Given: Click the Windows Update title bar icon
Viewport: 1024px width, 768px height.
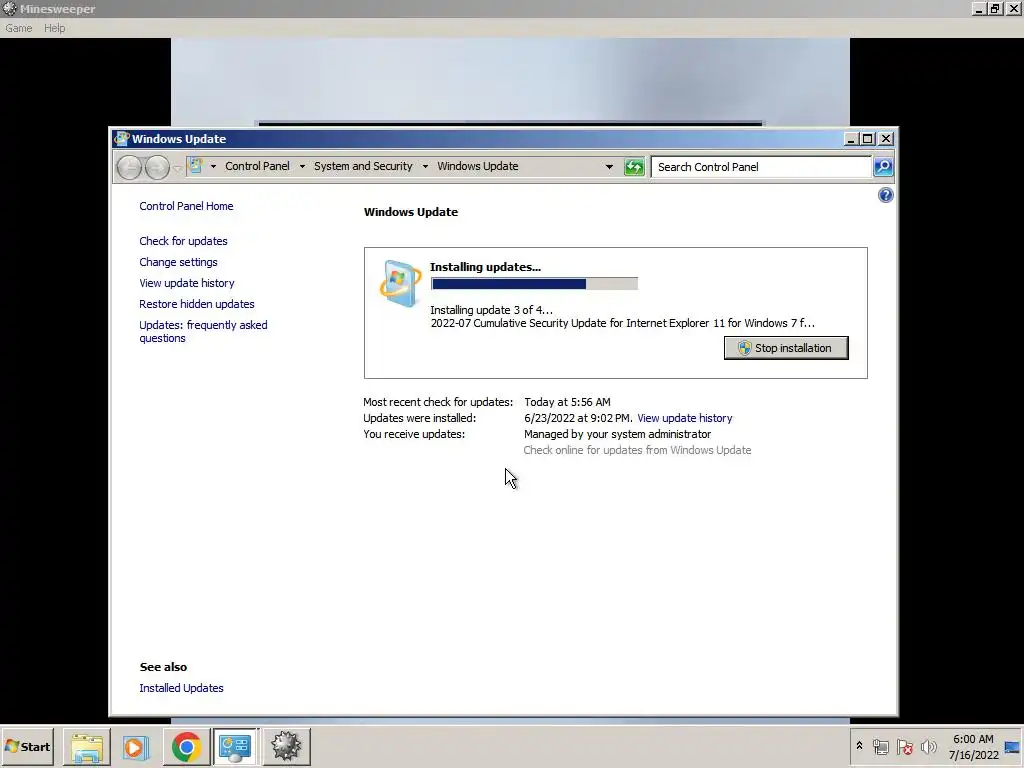Looking at the screenshot, I should pyautogui.click(x=121, y=138).
